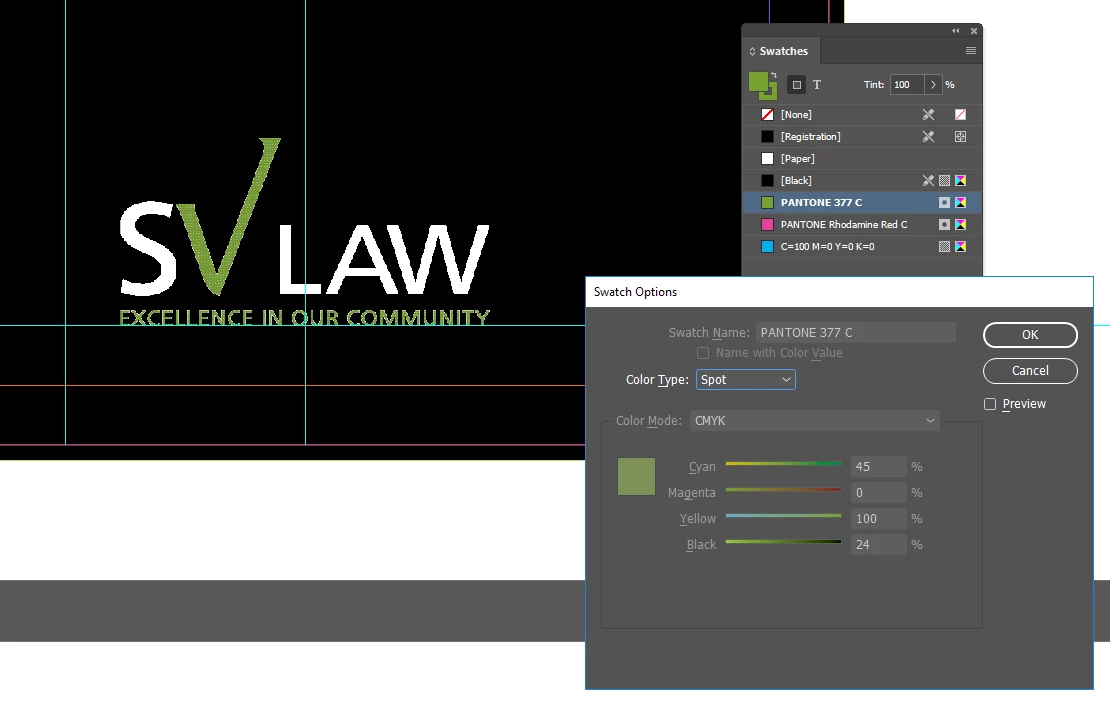
Task: Open the Color Type dropdown
Action: point(745,379)
